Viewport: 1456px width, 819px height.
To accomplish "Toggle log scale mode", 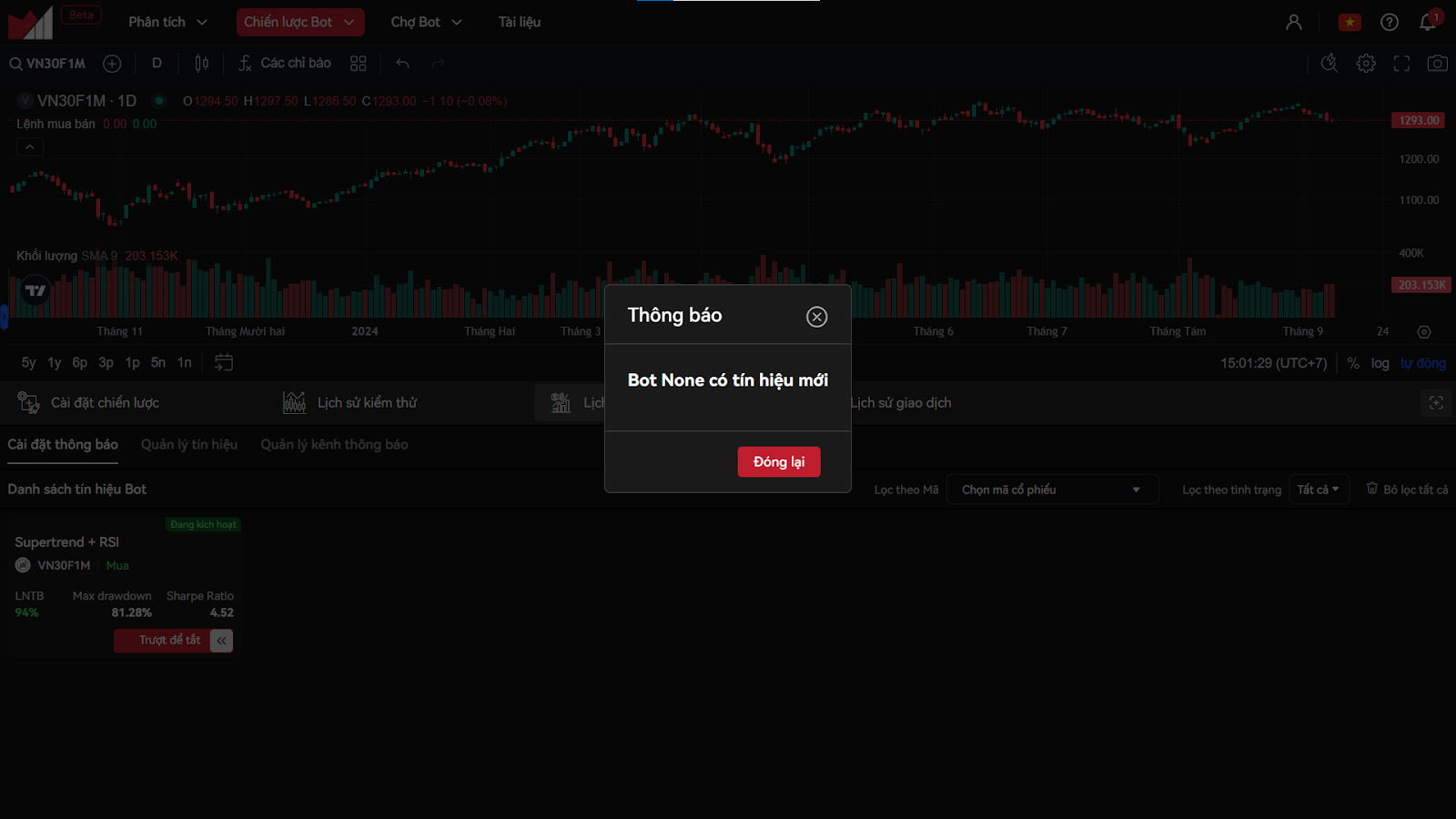I will 1380,363.
